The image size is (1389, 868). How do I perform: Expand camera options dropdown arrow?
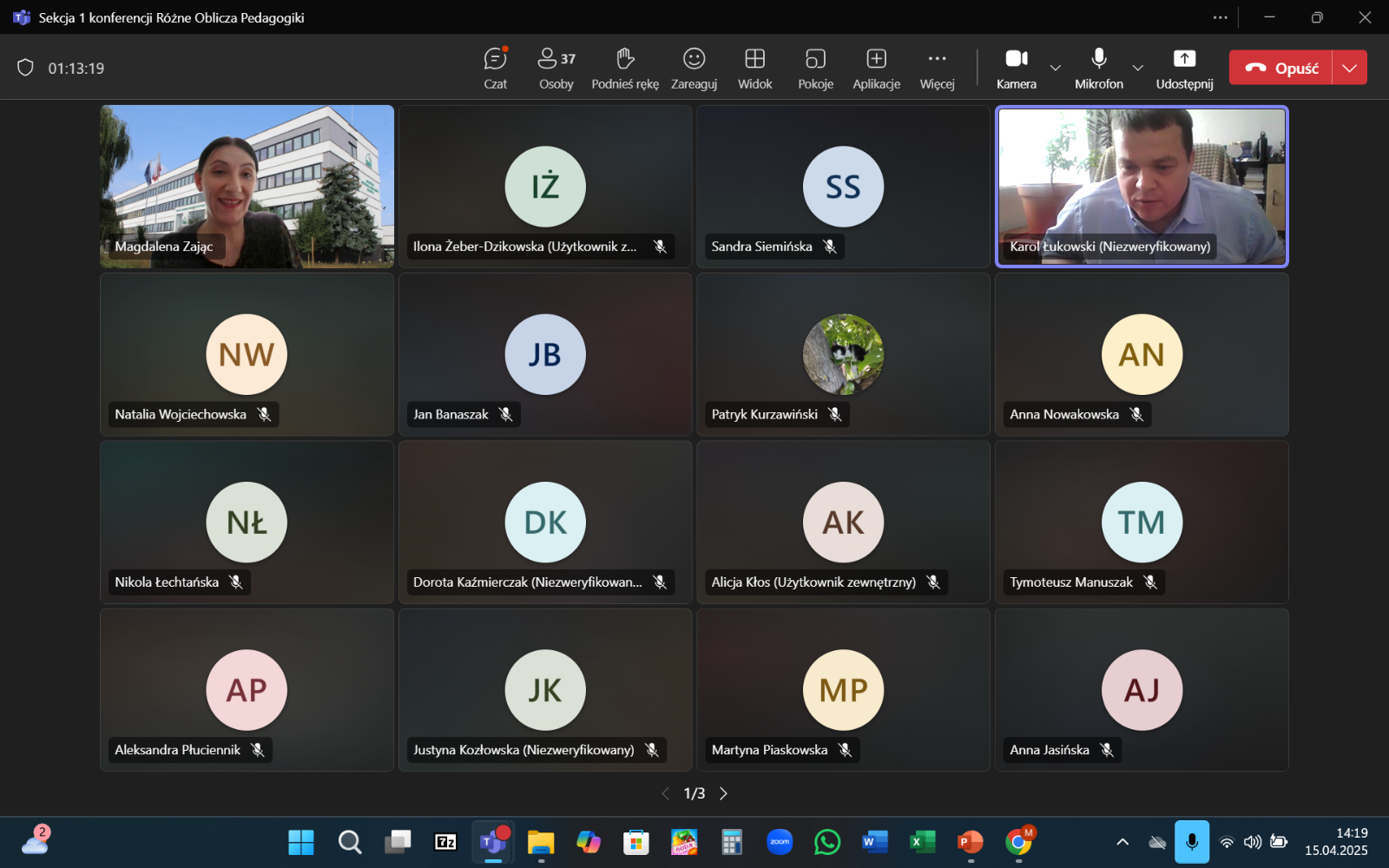click(1056, 68)
